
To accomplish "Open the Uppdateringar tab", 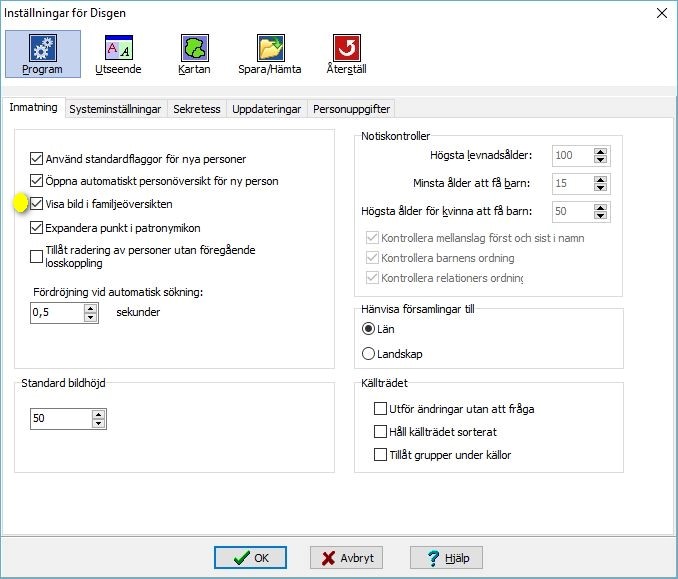I will pos(266,109).
